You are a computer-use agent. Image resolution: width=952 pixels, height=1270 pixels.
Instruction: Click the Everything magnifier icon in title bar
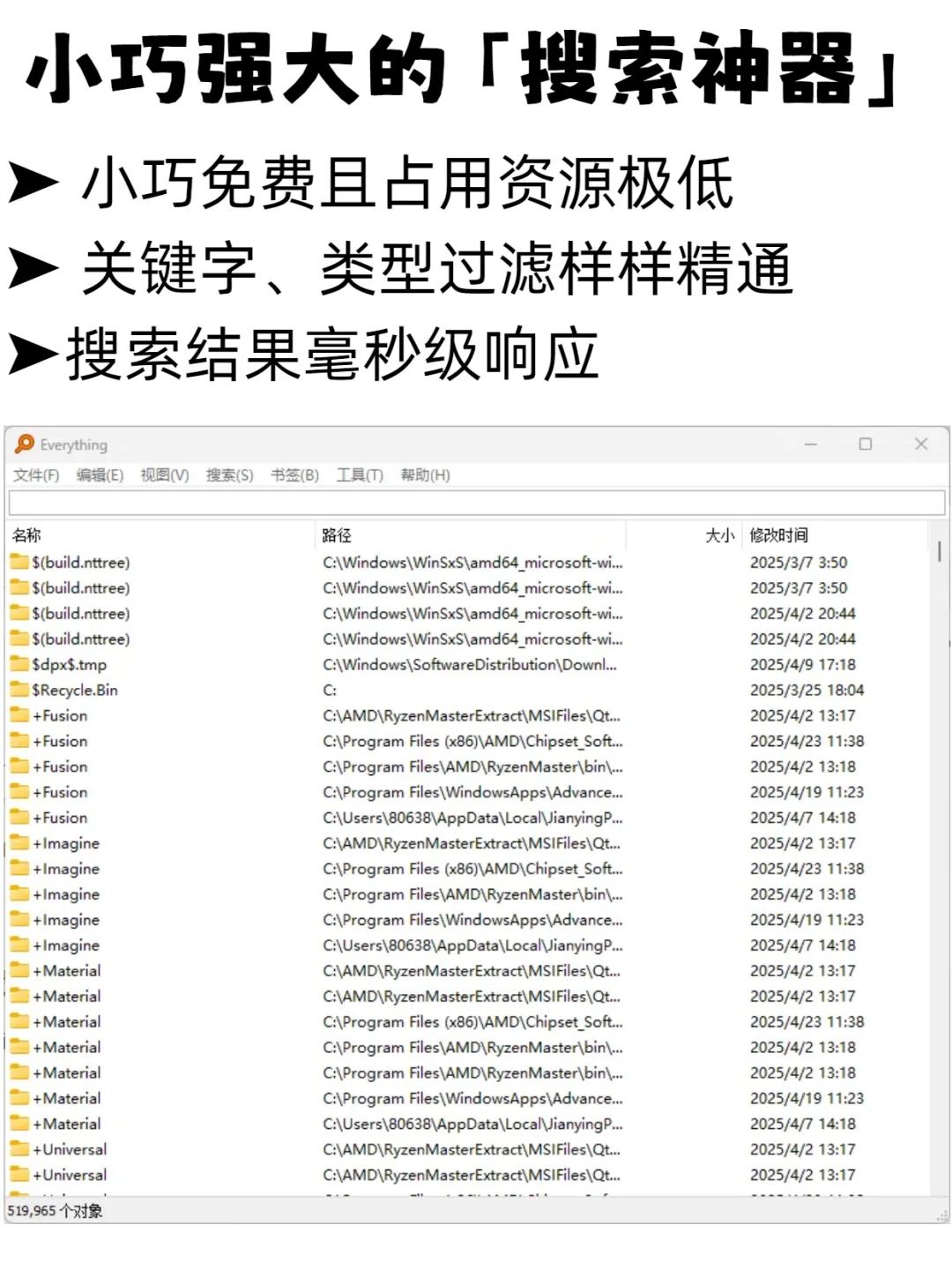click(x=26, y=444)
